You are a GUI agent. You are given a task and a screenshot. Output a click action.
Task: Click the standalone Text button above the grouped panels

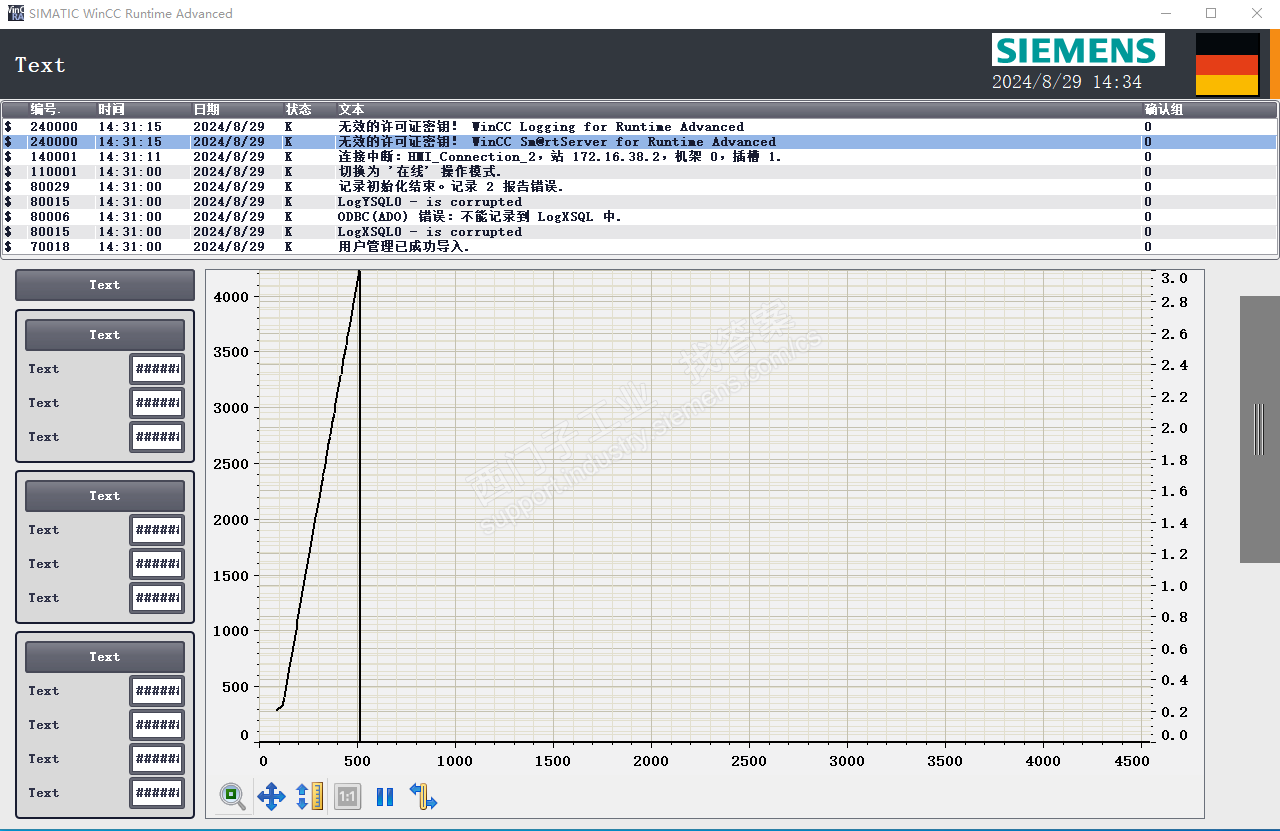tap(105, 285)
